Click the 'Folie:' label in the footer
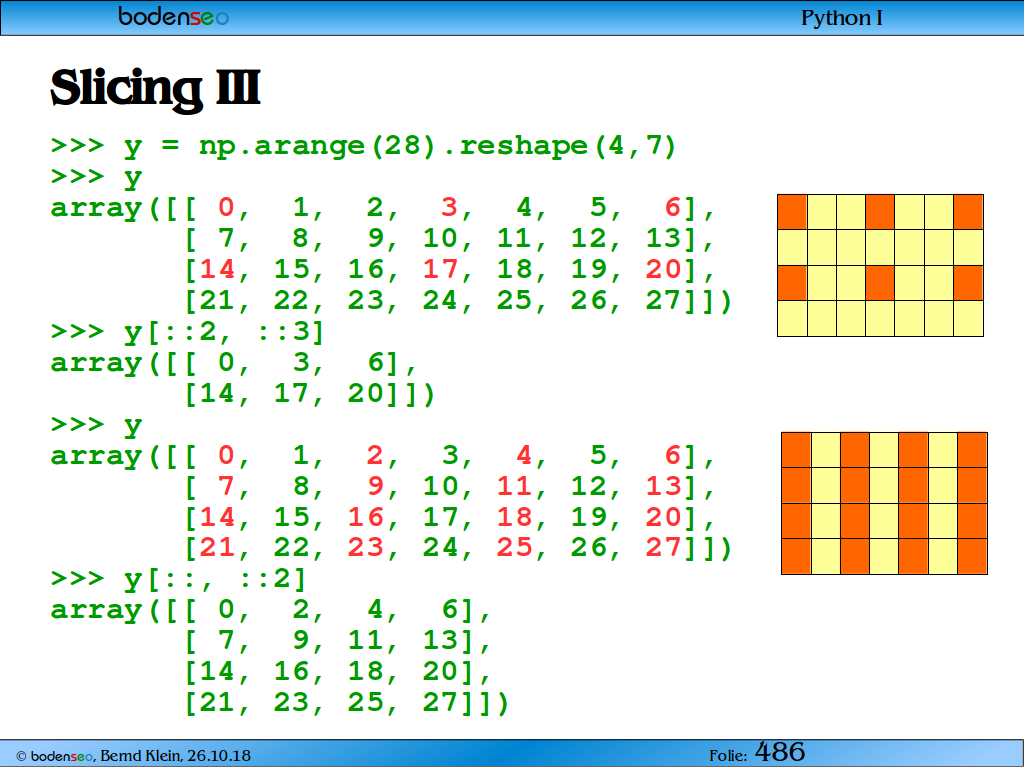The width and height of the screenshot is (1024, 768). pos(728,756)
